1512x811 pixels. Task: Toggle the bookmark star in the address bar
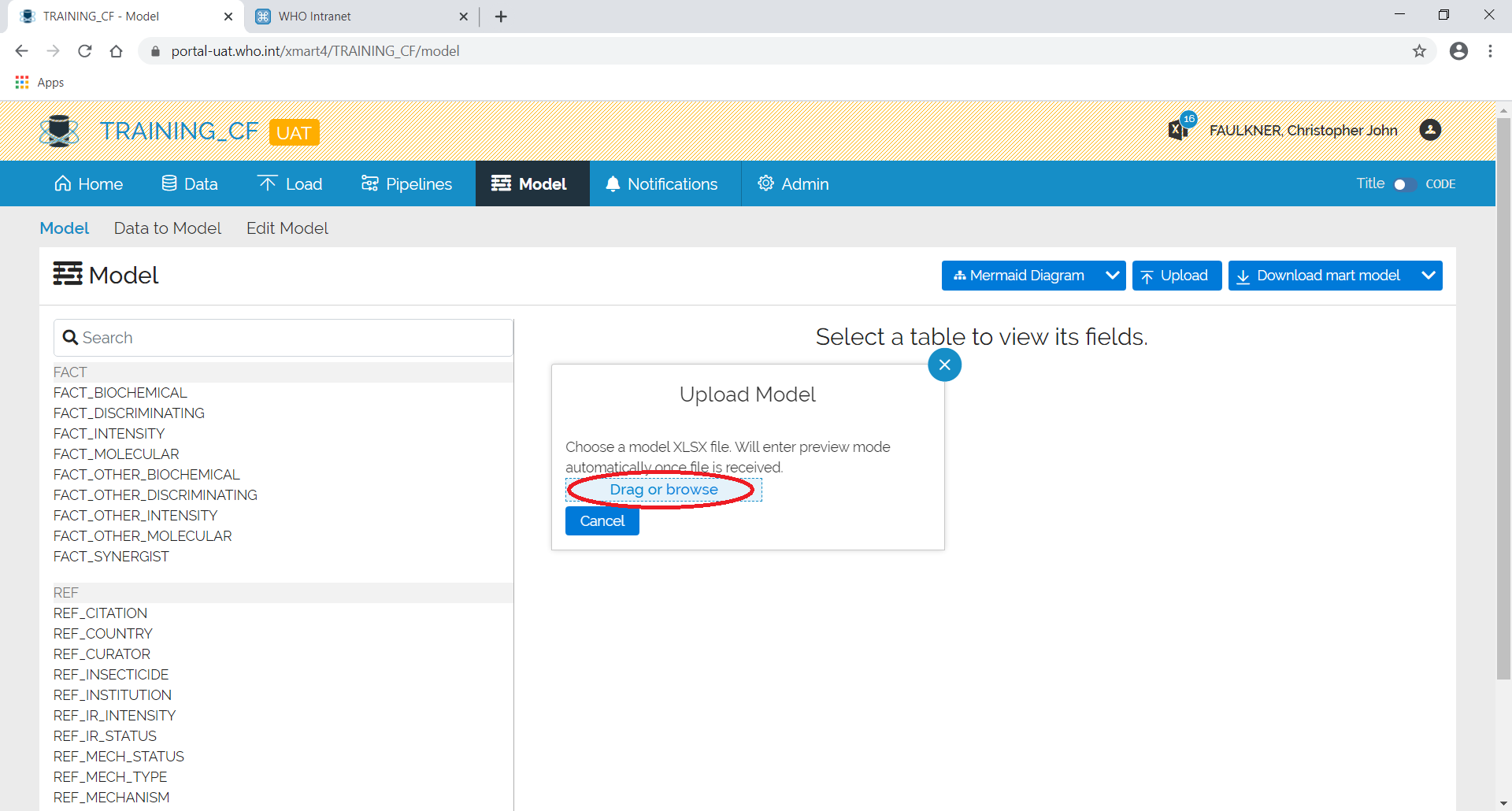pos(1420,51)
